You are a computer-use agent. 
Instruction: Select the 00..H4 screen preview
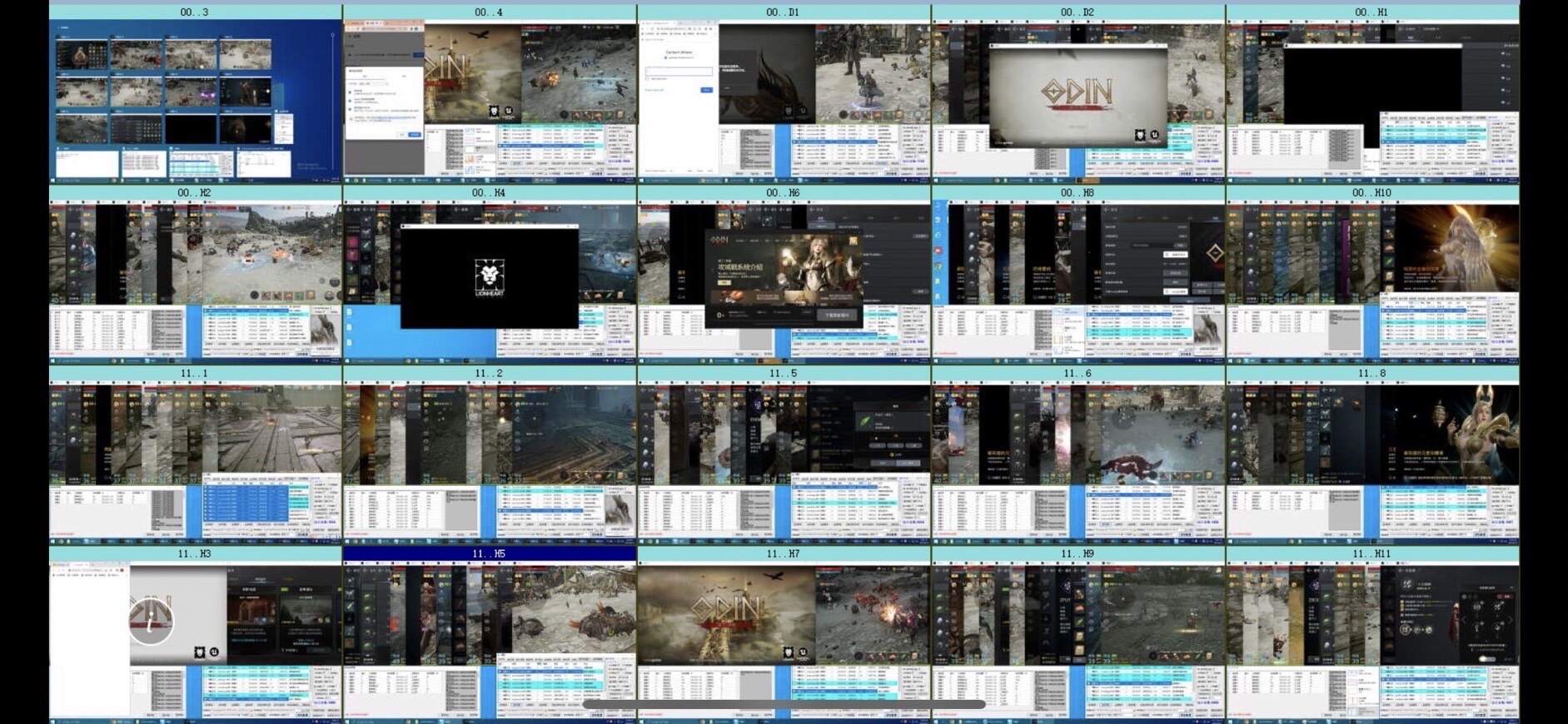click(490, 282)
